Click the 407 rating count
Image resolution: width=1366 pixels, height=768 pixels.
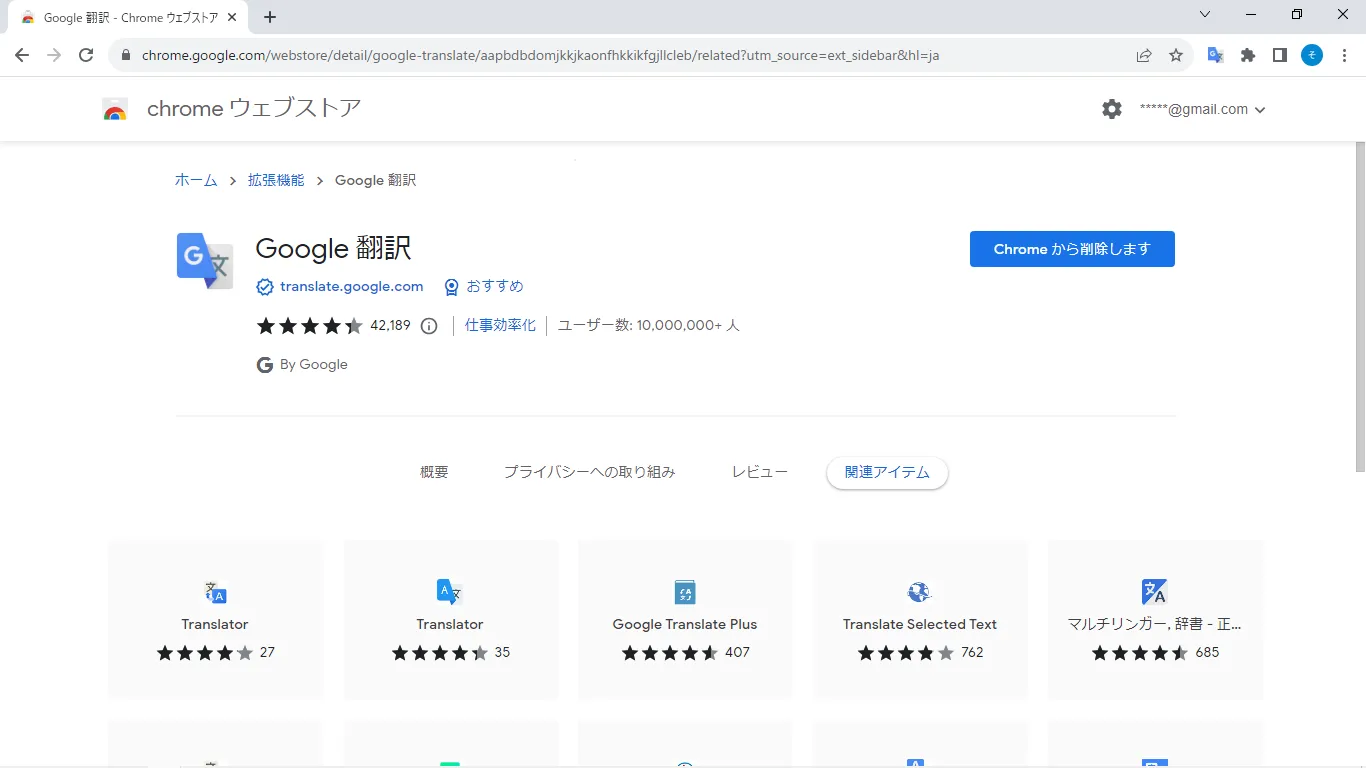[x=738, y=652]
